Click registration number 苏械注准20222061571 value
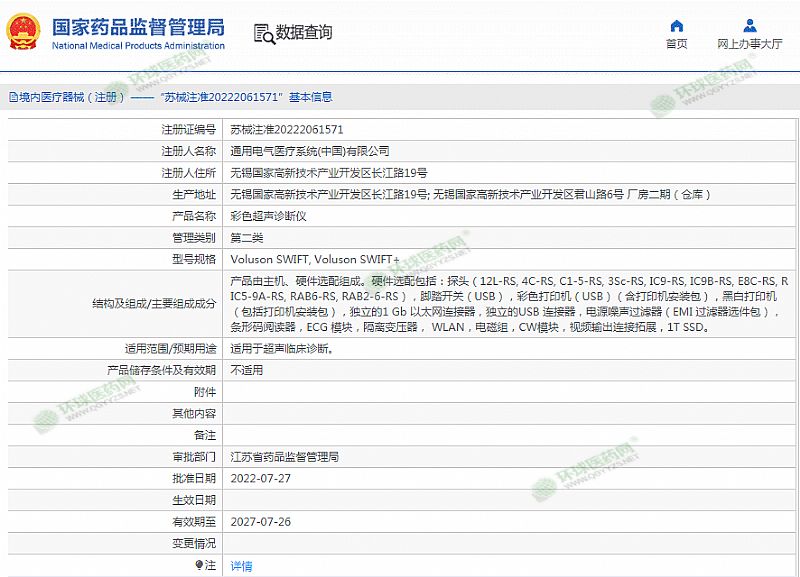Image resolution: width=800 pixels, height=577 pixels. 287,129
